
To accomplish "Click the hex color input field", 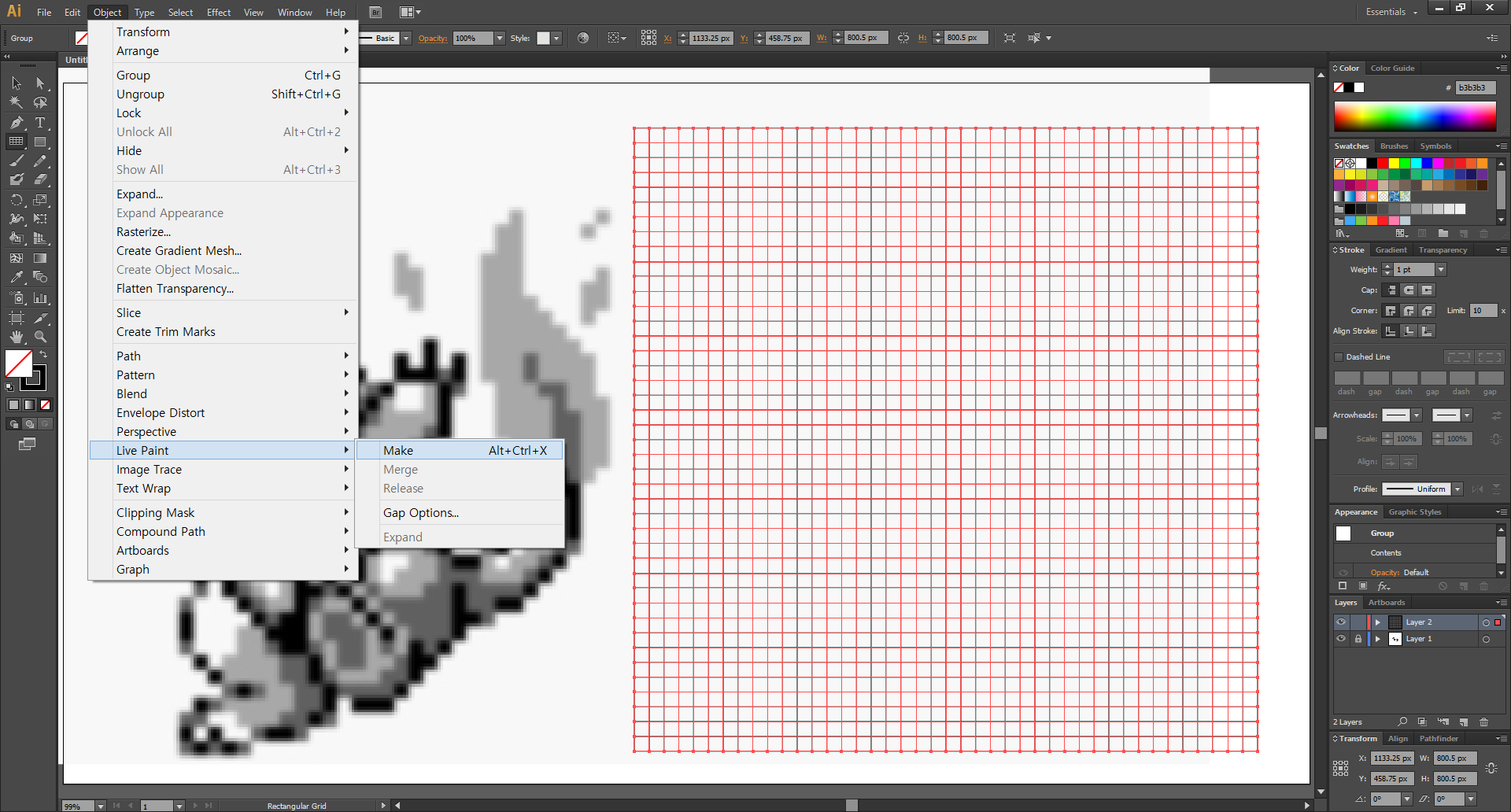I will [1475, 87].
